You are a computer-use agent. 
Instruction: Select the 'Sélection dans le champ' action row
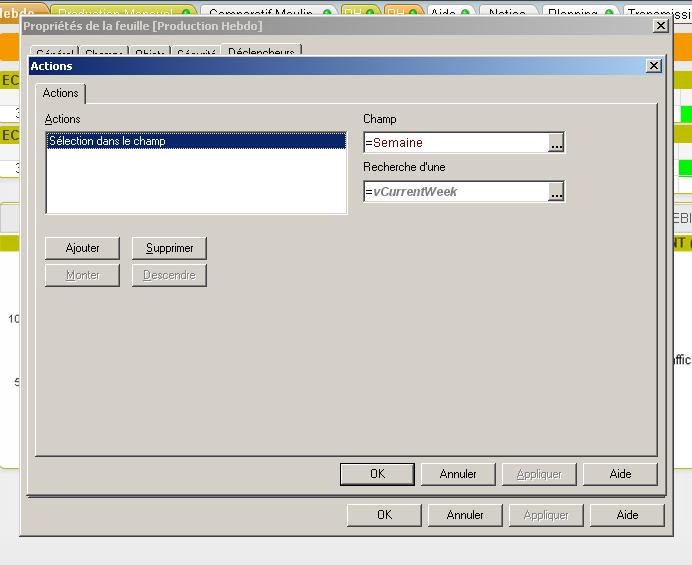(x=196, y=141)
